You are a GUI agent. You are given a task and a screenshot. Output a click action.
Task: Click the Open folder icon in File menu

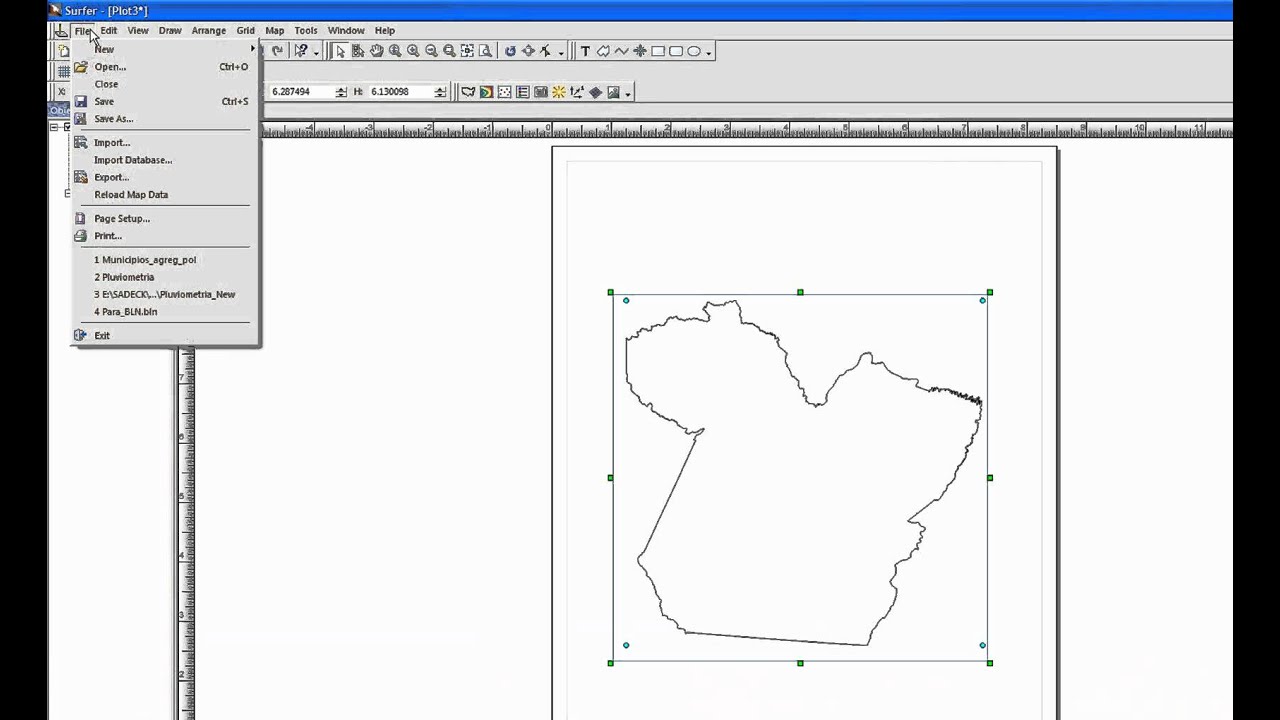81,67
